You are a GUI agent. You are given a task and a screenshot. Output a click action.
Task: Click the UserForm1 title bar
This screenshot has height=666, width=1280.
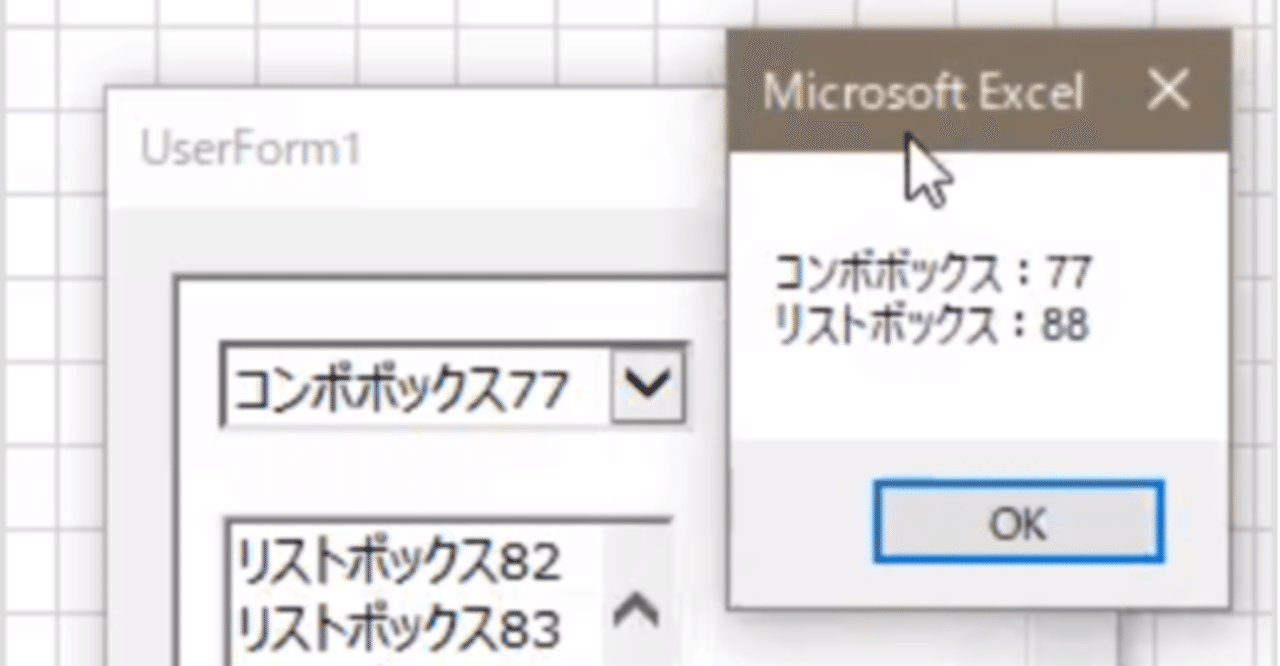(416, 150)
